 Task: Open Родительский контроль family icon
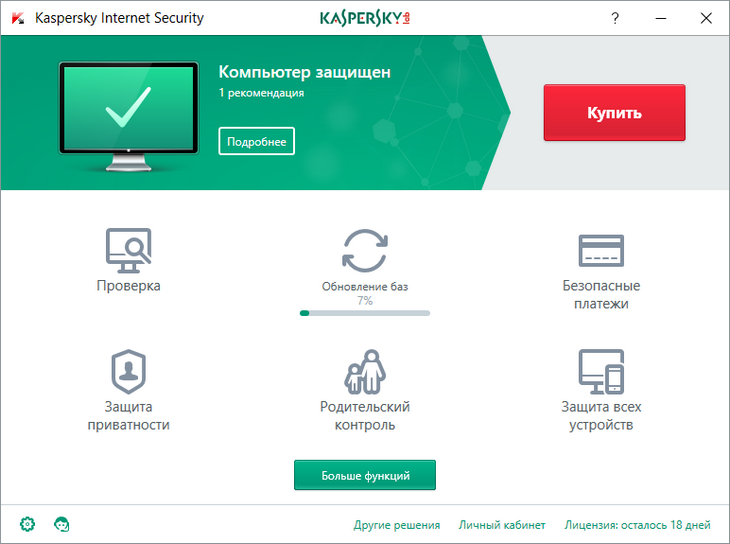364,372
